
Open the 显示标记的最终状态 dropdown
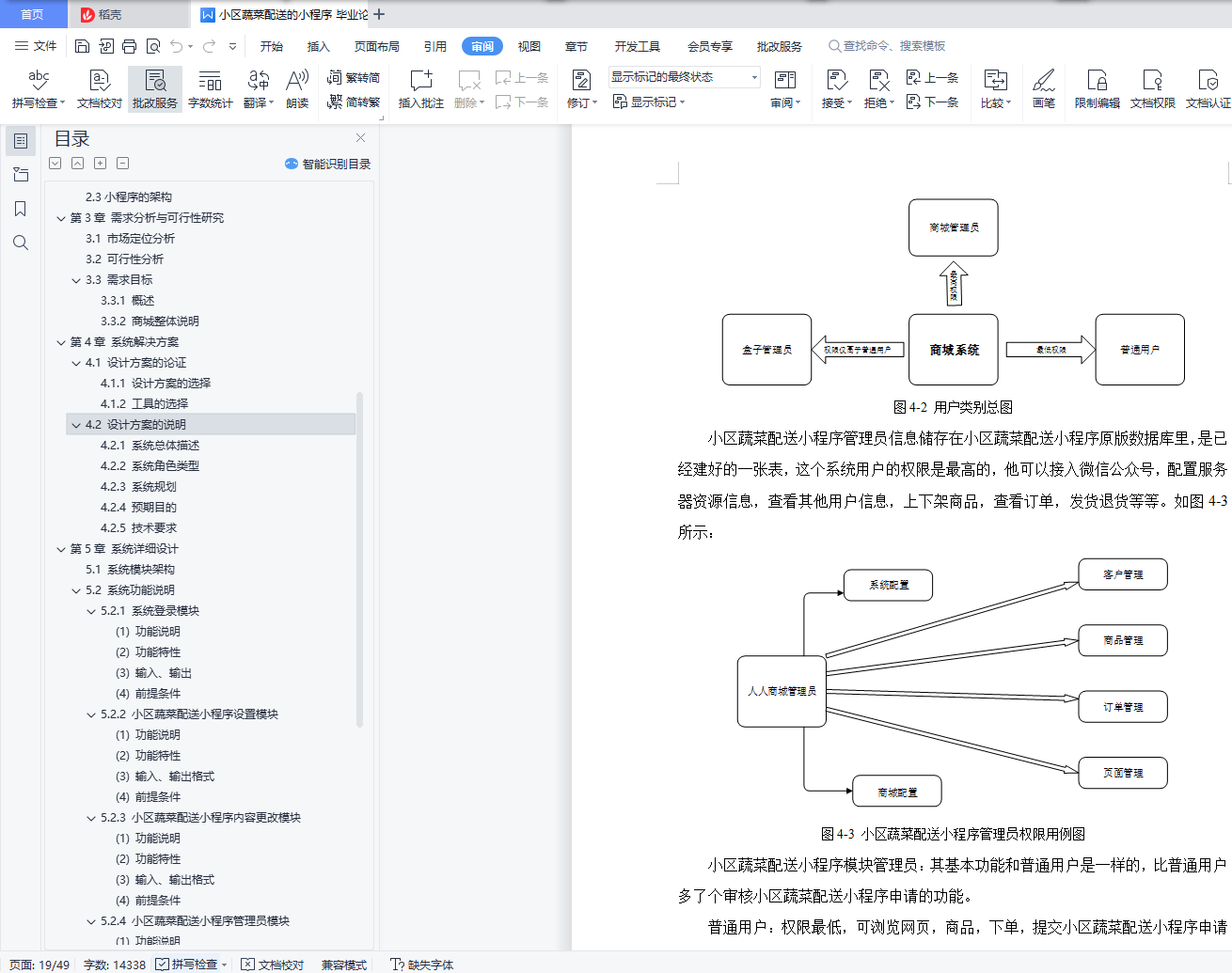click(684, 77)
